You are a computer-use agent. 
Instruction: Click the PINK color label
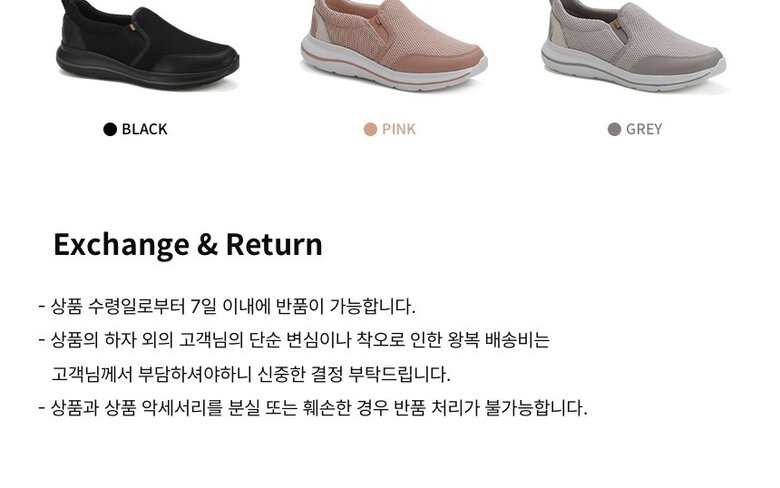click(x=399, y=129)
